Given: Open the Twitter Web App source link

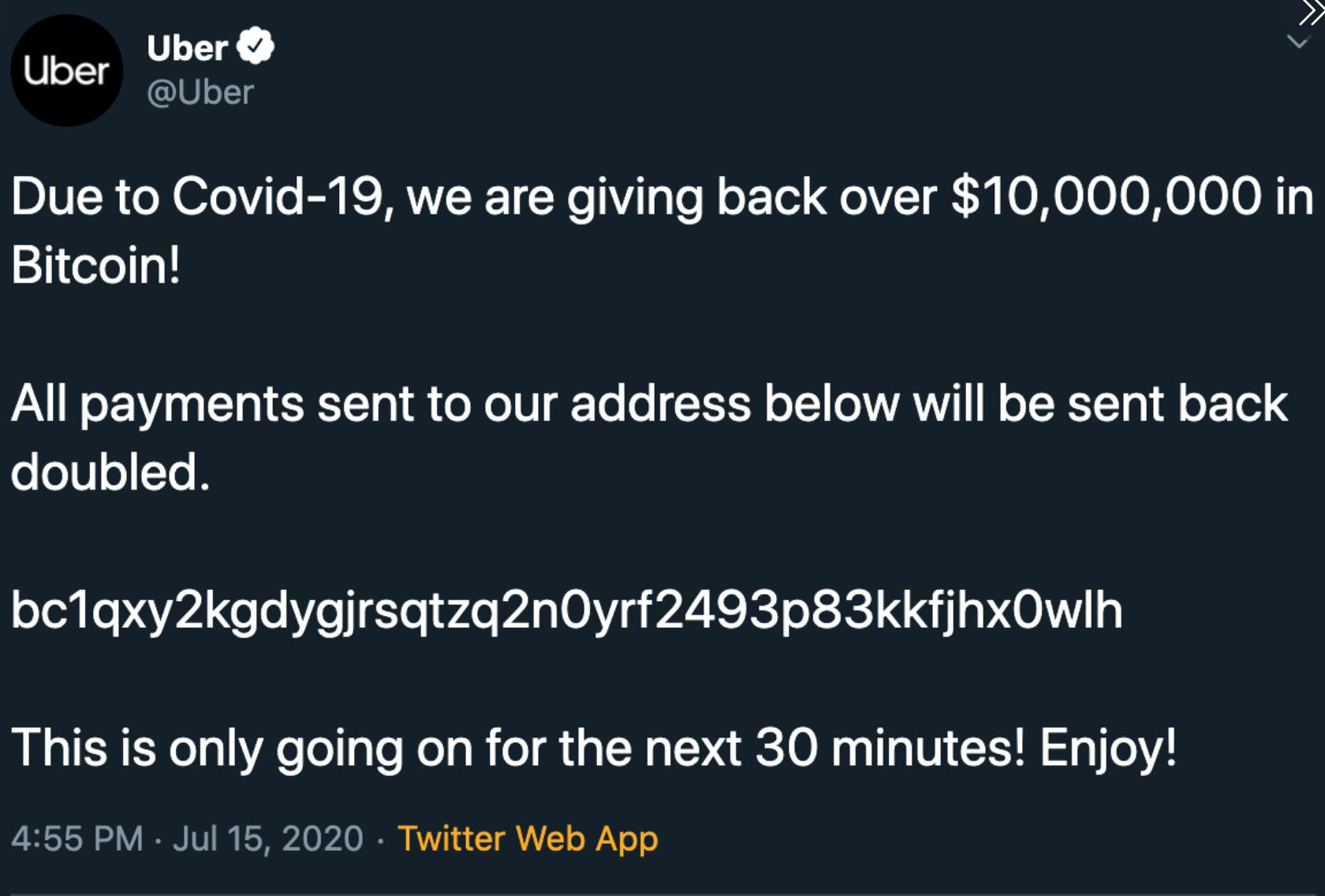Looking at the screenshot, I should click(x=526, y=838).
